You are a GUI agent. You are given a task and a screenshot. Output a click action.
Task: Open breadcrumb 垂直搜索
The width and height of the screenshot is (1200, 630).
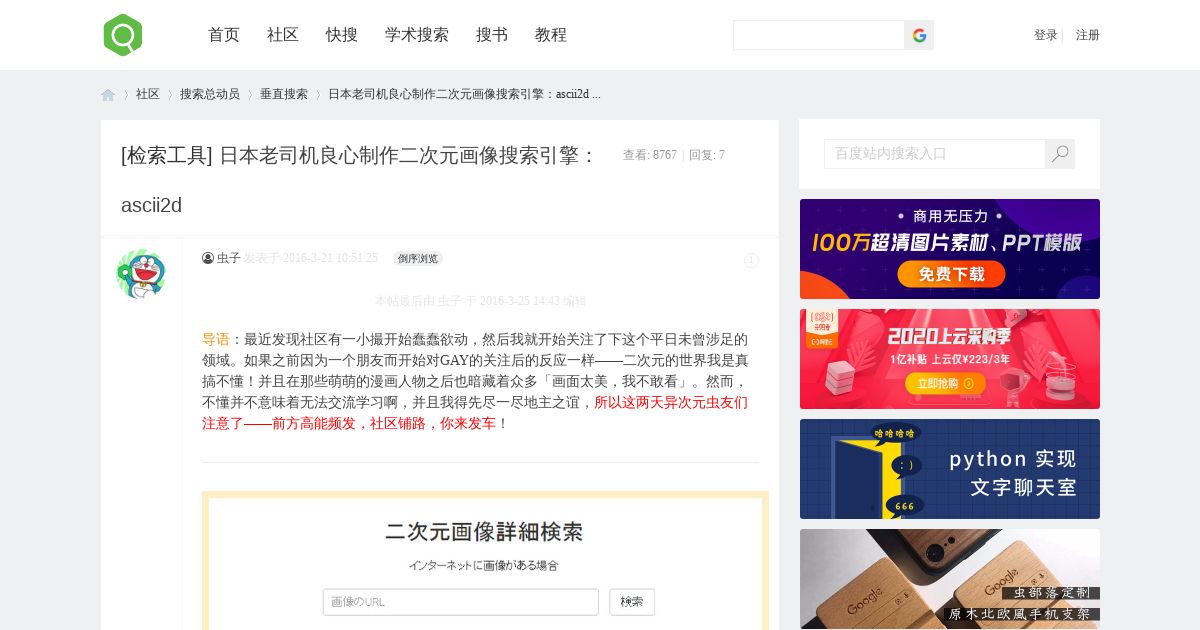[x=284, y=94]
